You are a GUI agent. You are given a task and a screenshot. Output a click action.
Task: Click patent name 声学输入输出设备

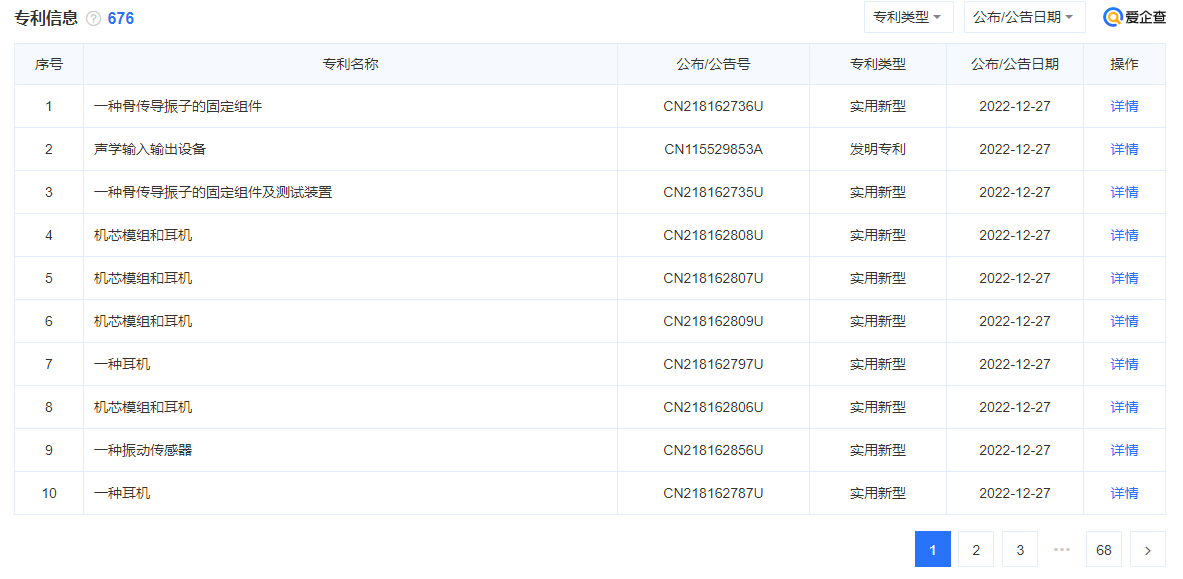coord(150,149)
